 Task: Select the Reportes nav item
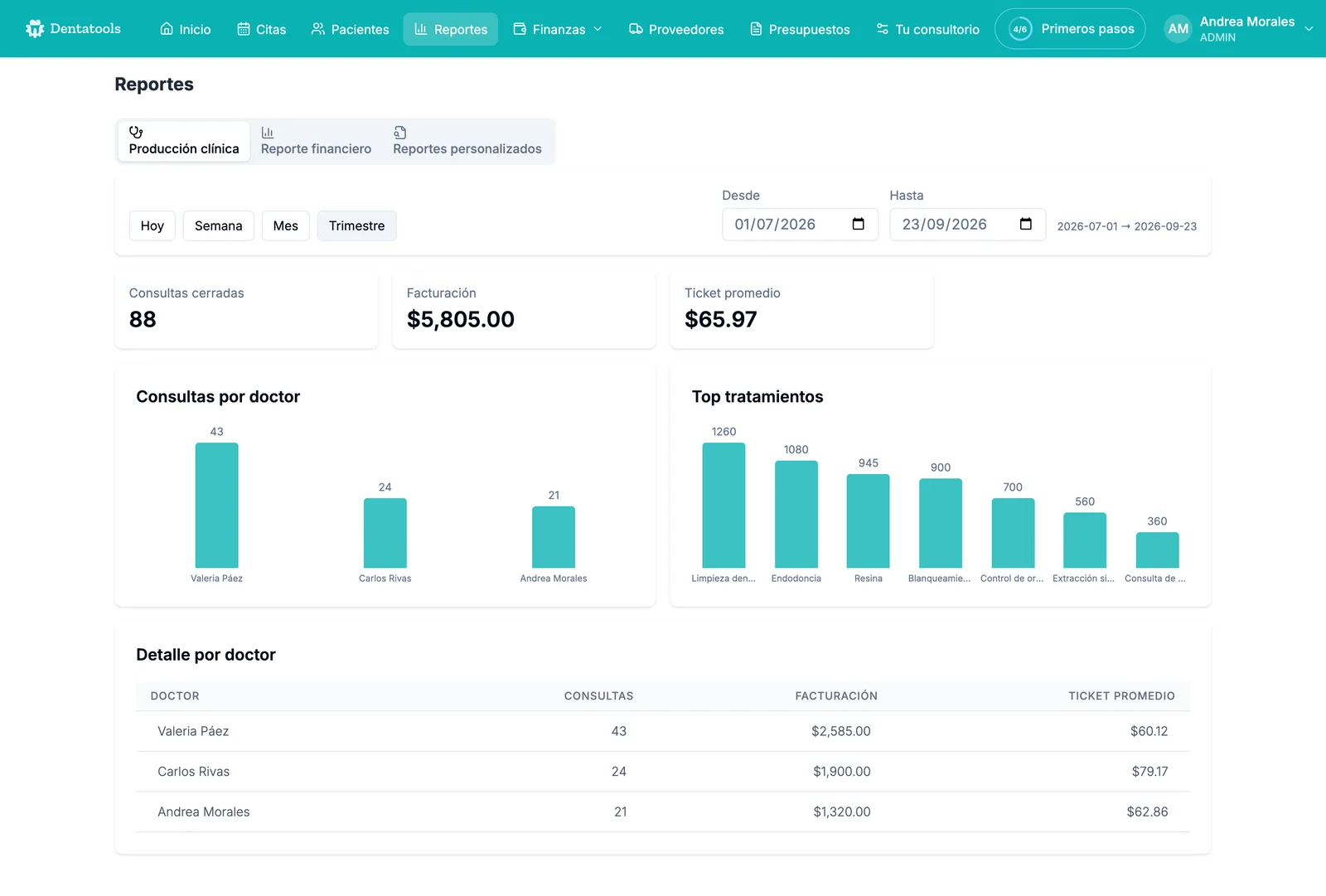(x=451, y=29)
